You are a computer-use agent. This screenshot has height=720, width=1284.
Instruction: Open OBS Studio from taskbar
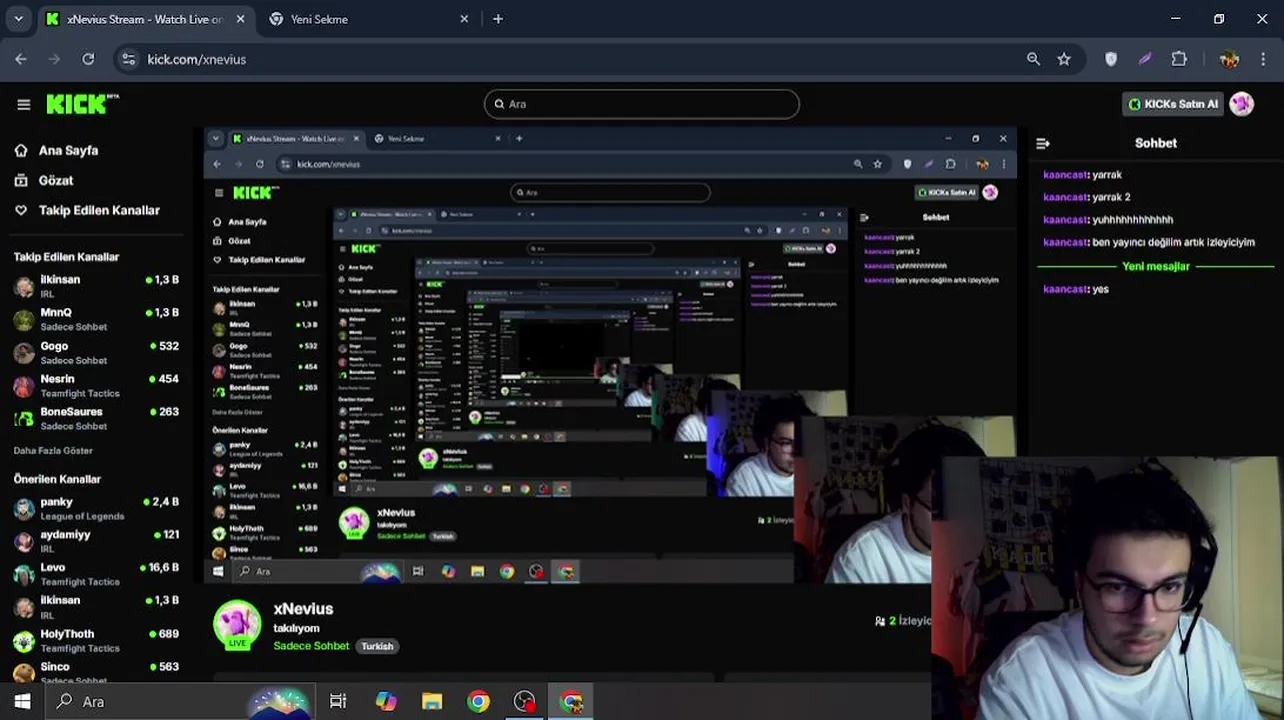[525, 701]
